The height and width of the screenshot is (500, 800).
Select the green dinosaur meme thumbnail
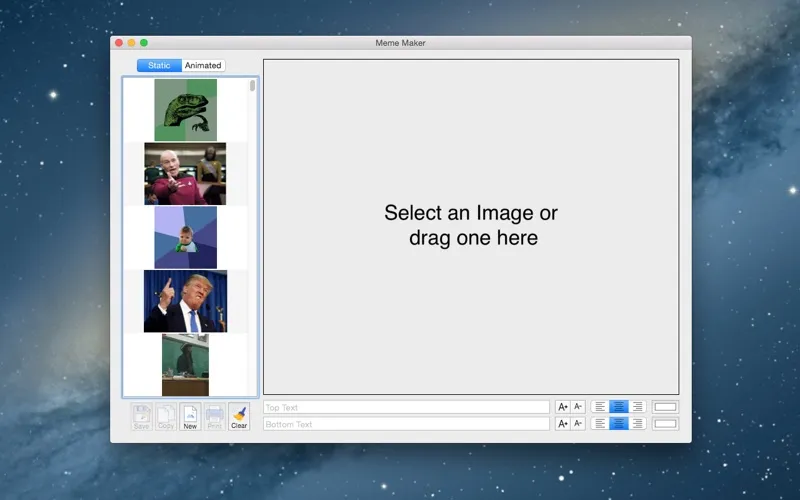tap(185, 110)
